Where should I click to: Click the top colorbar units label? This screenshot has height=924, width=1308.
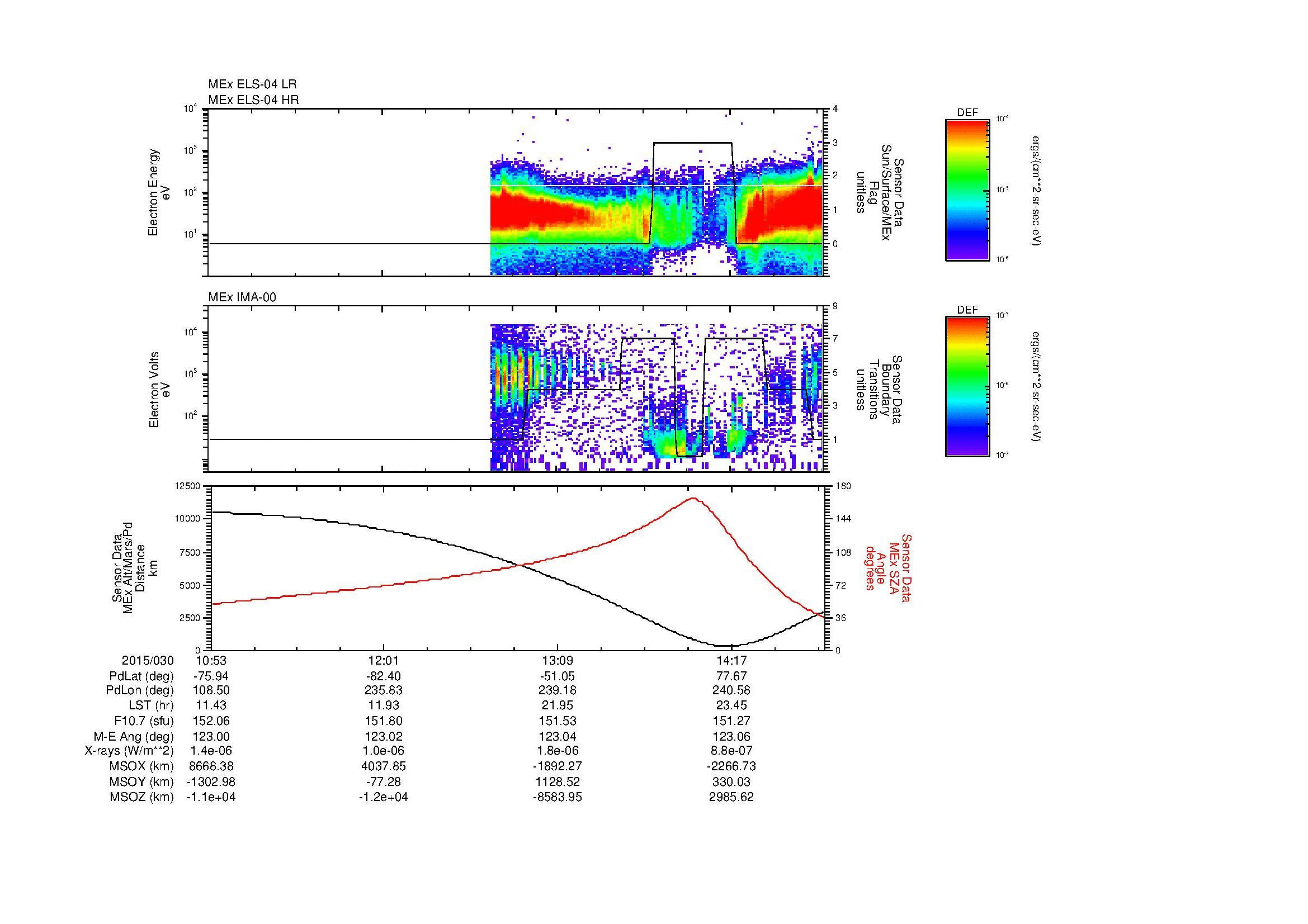[x=1037, y=191]
